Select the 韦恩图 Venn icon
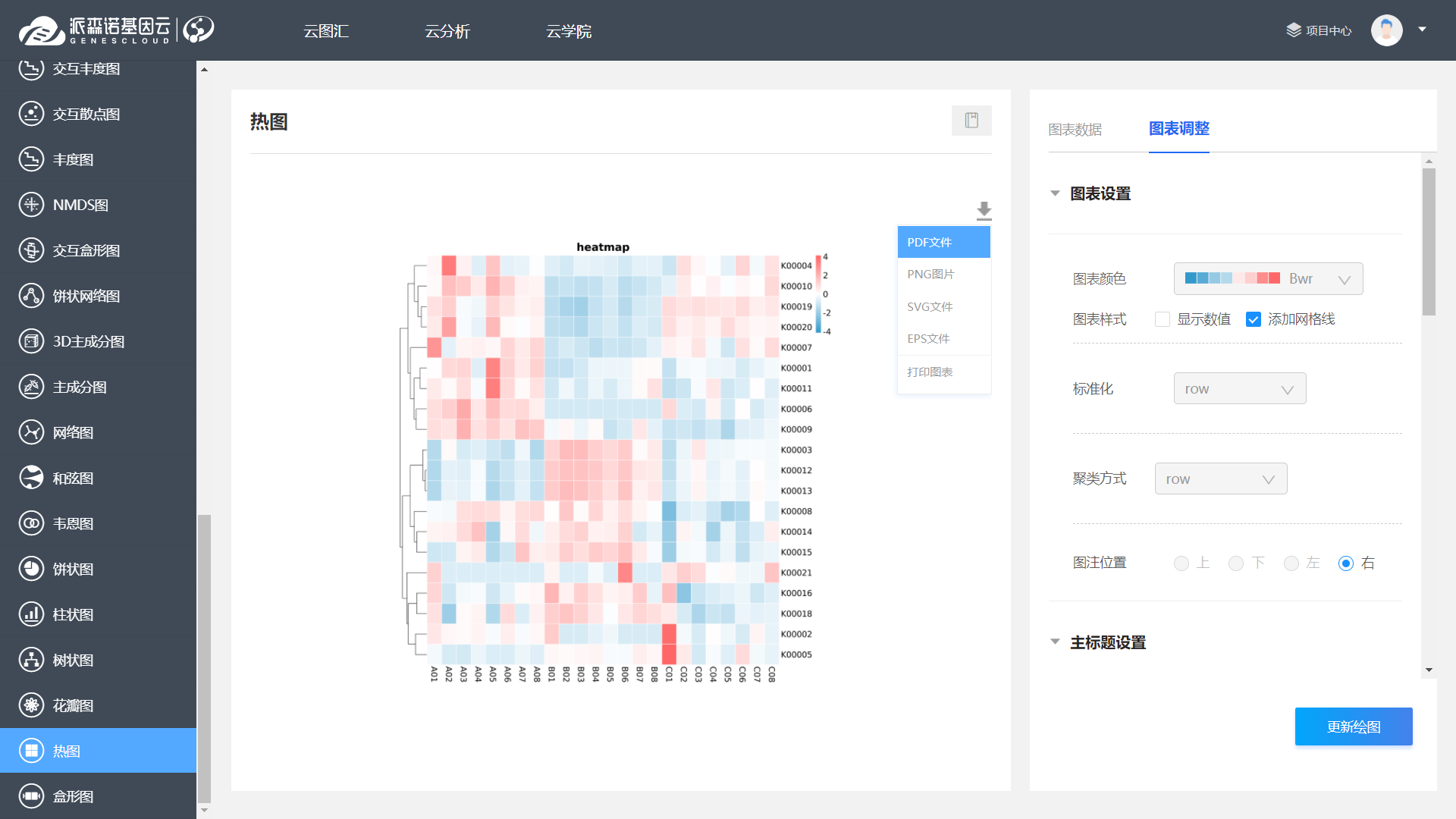This screenshot has height=819, width=1456. 31,523
